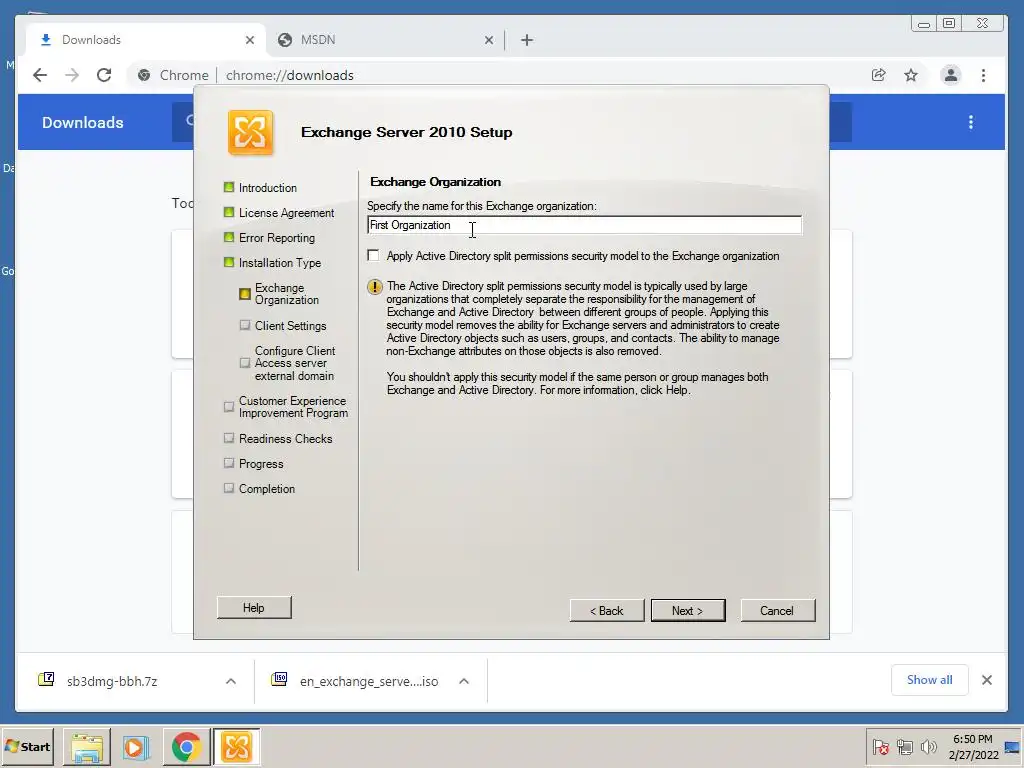Close the MSDN tab
This screenshot has width=1024, height=768.
coord(488,40)
